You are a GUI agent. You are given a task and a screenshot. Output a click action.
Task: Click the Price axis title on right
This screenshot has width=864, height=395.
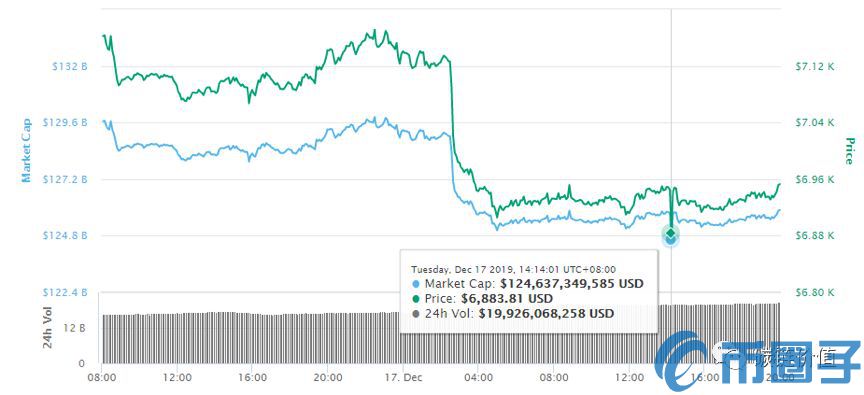[x=849, y=150]
